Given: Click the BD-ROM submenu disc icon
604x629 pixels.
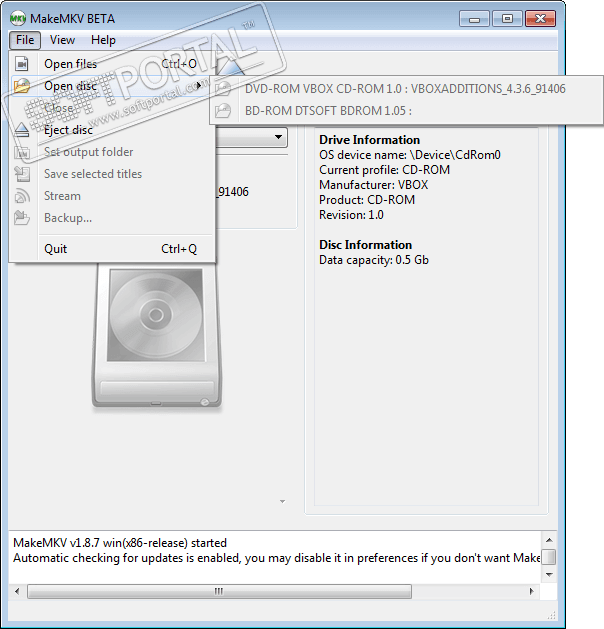Looking at the screenshot, I should (223, 111).
